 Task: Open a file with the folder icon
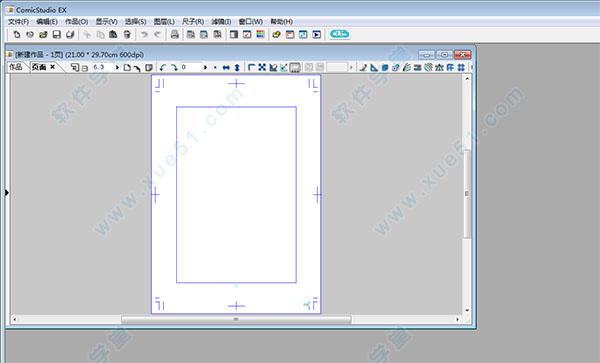coord(43,34)
